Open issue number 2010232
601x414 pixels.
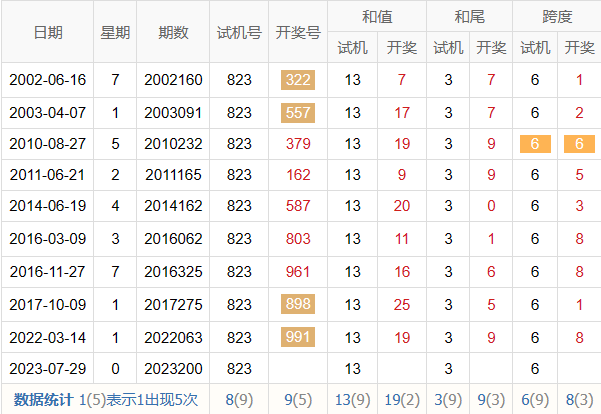(173, 144)
